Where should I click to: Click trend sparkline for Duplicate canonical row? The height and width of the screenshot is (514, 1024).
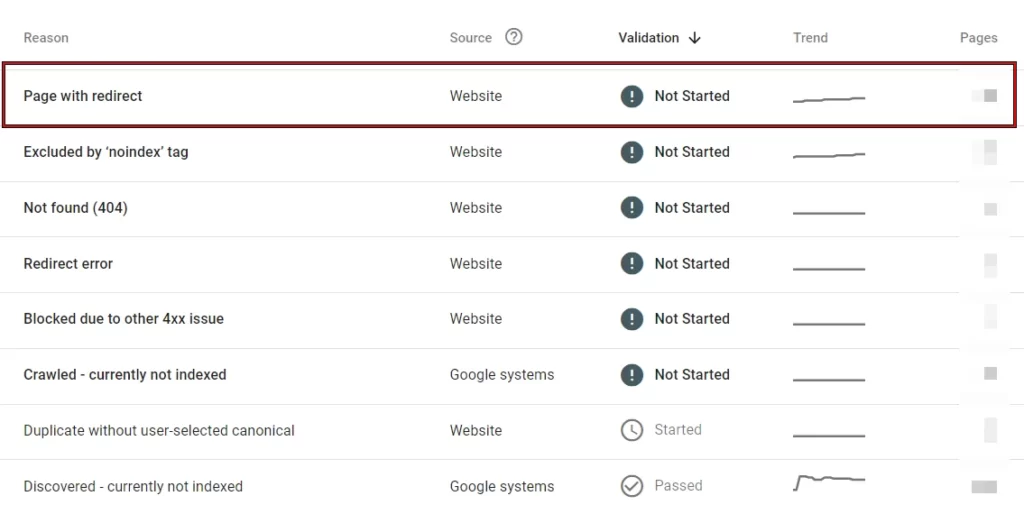pyautogui.click(x=829, y=436)
